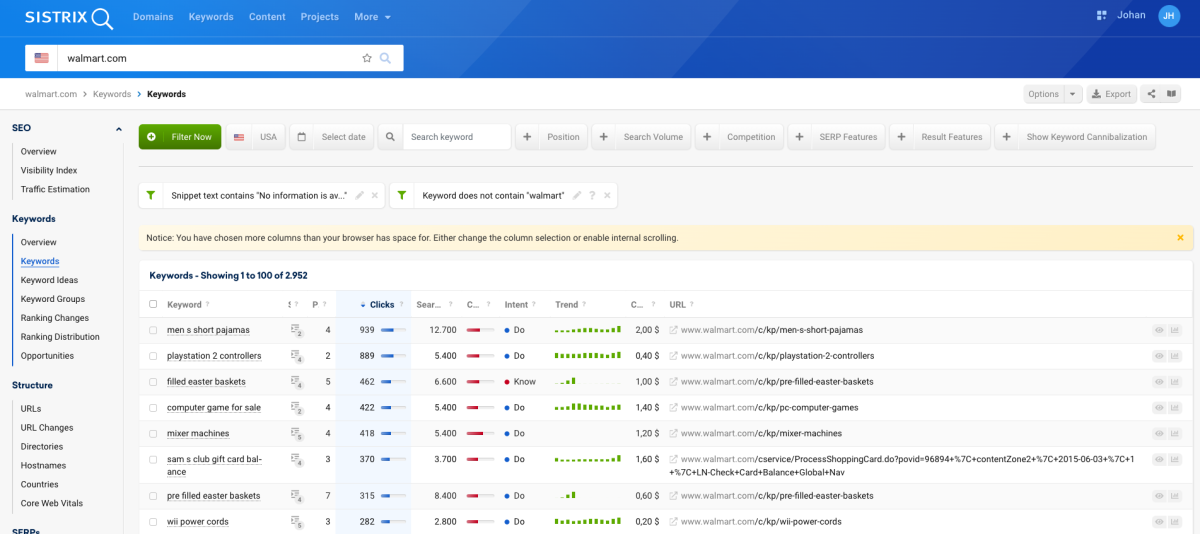The height and width of the screenshot is (534, 1200).
Task: Click the Trend column help question mark
Action: [586, 305]
